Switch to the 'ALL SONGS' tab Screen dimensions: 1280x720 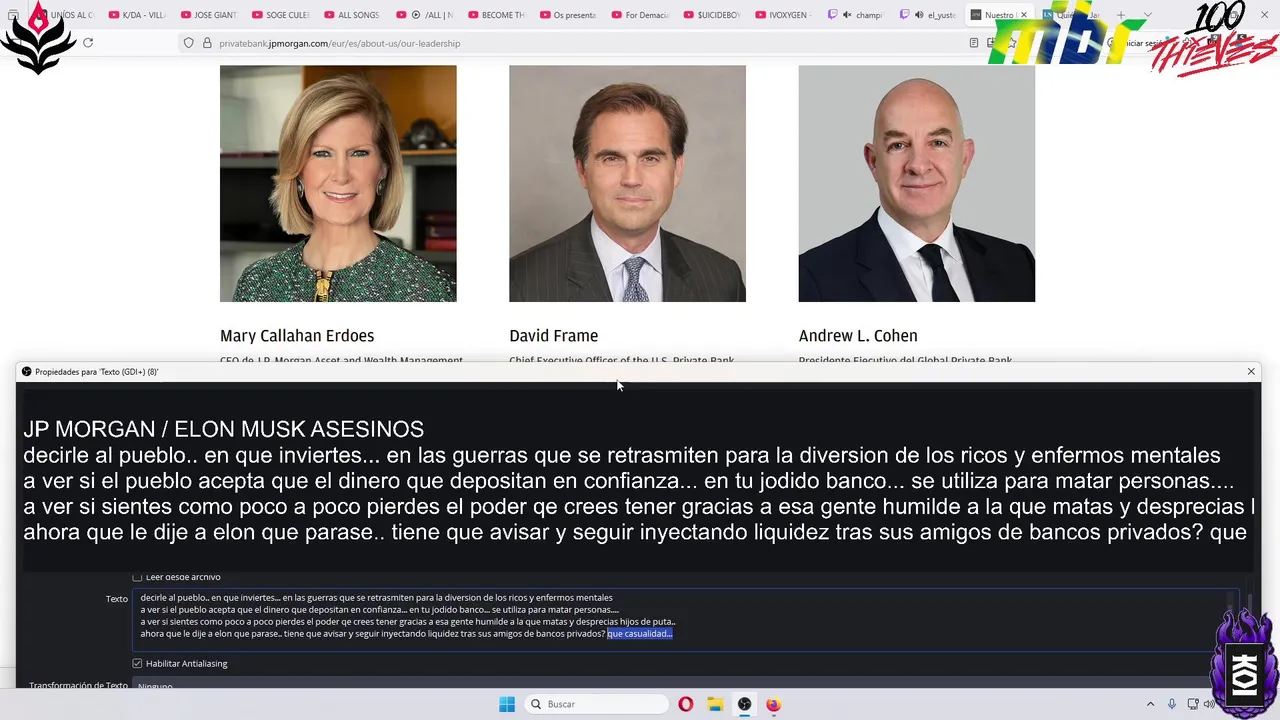pyautogui.click(x=353, y=15)
